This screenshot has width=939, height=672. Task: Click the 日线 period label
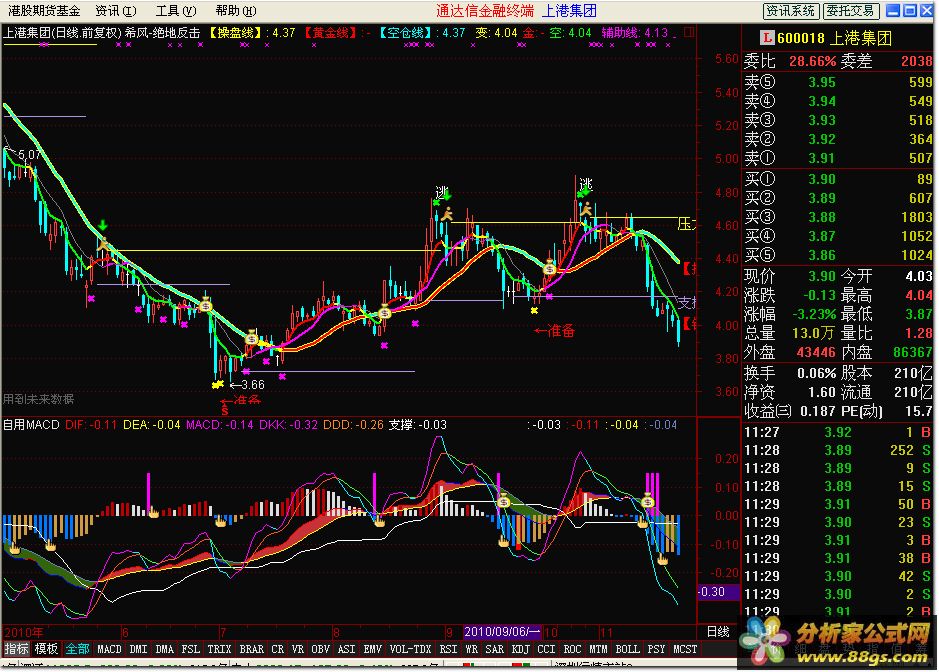tap(718, 631)
